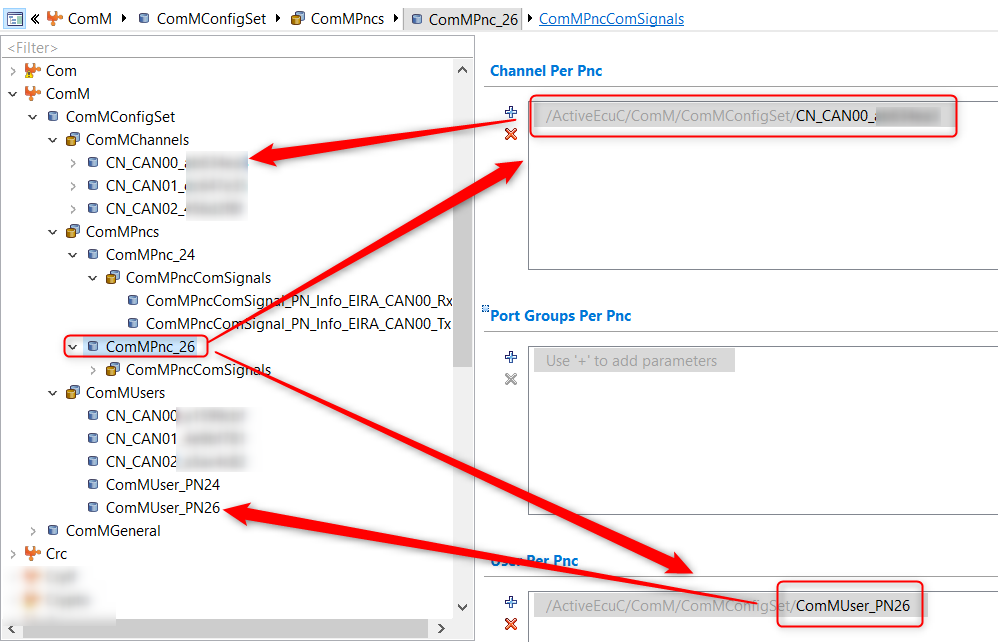This screenshot has height=642, width=998.
Task: Delete the CN_CAN00 channel reference with the red X
Action: [x=510, y=134]
